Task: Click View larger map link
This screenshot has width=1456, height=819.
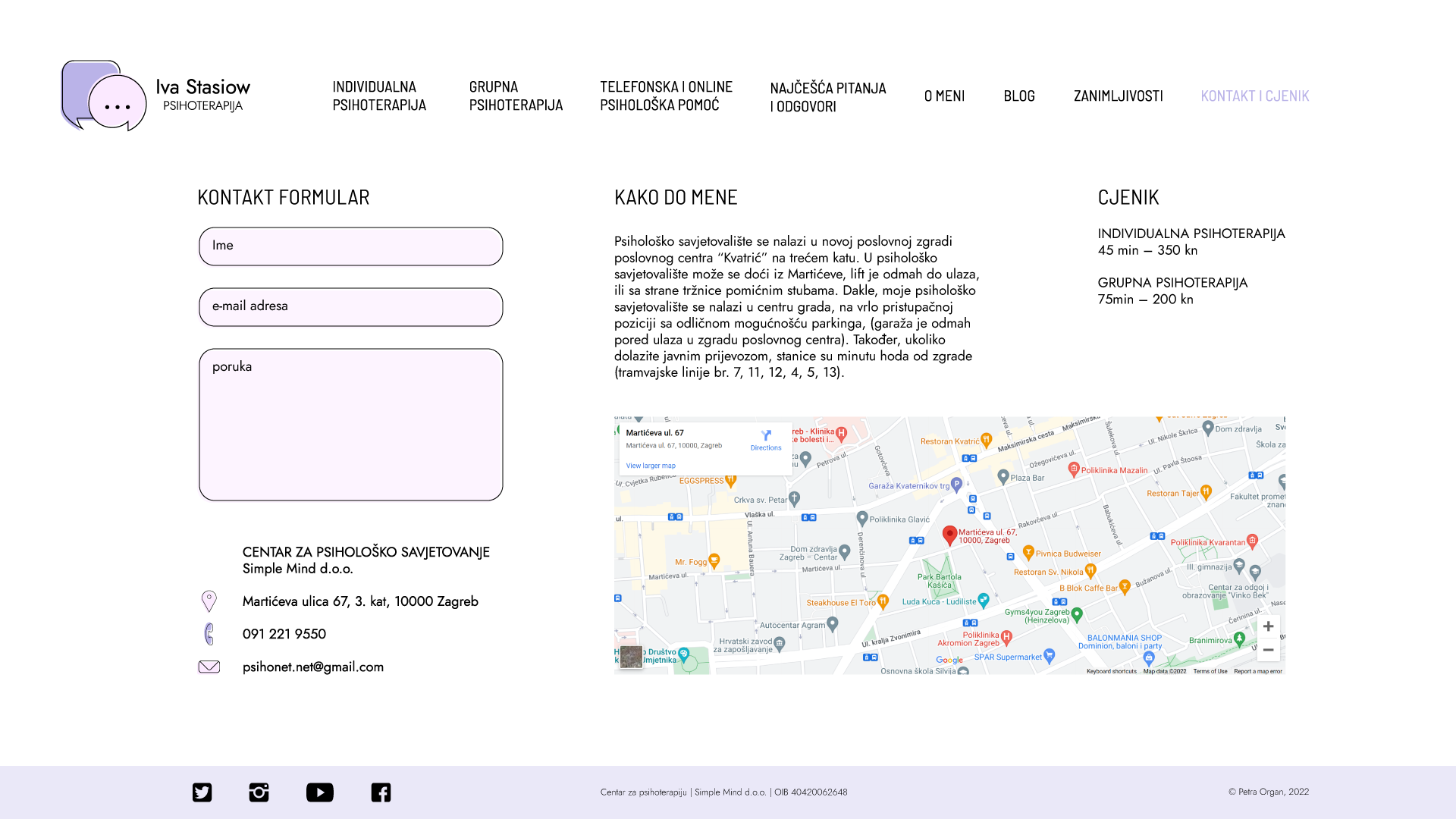Action: tap(651, 466)
